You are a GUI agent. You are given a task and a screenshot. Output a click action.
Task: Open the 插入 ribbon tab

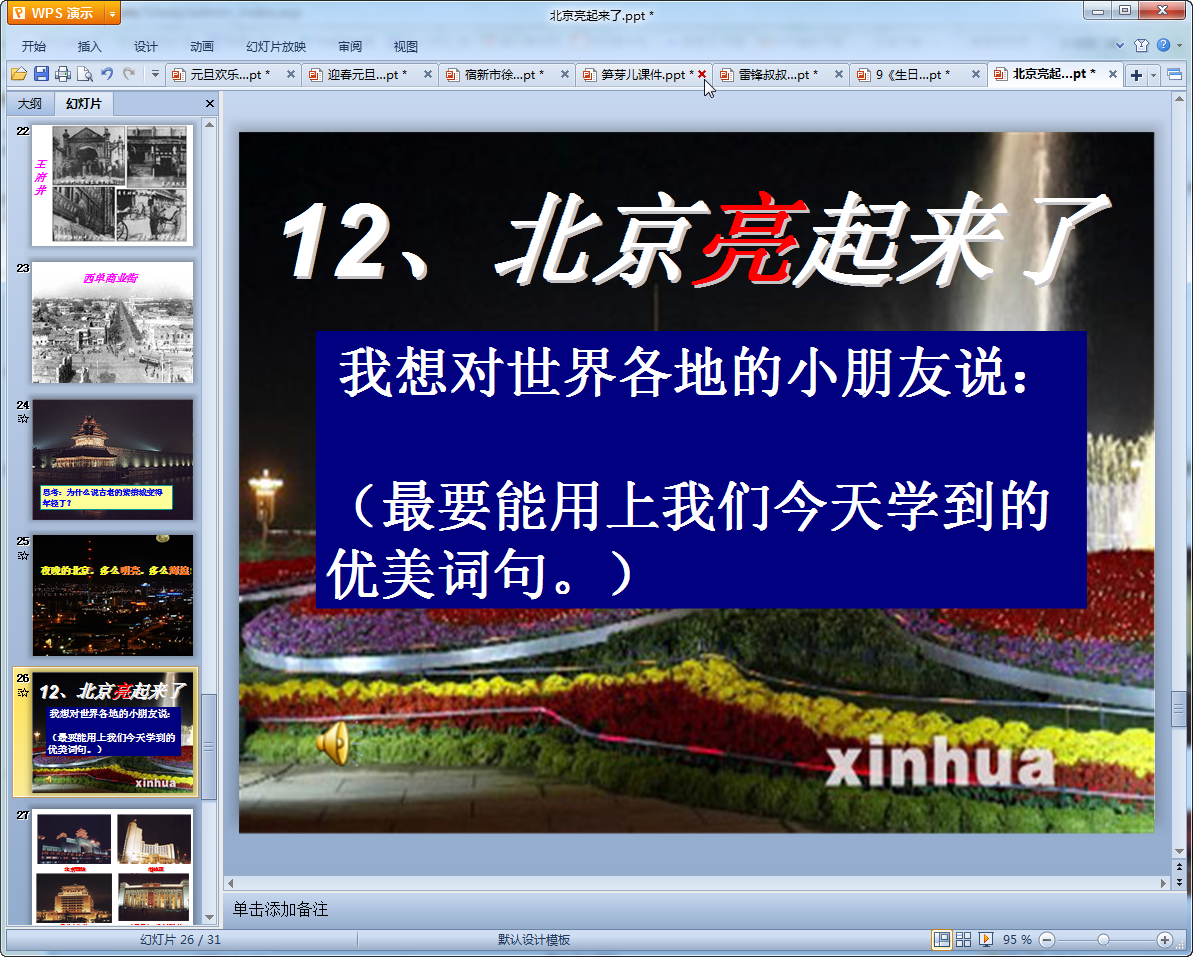(90, 46)
